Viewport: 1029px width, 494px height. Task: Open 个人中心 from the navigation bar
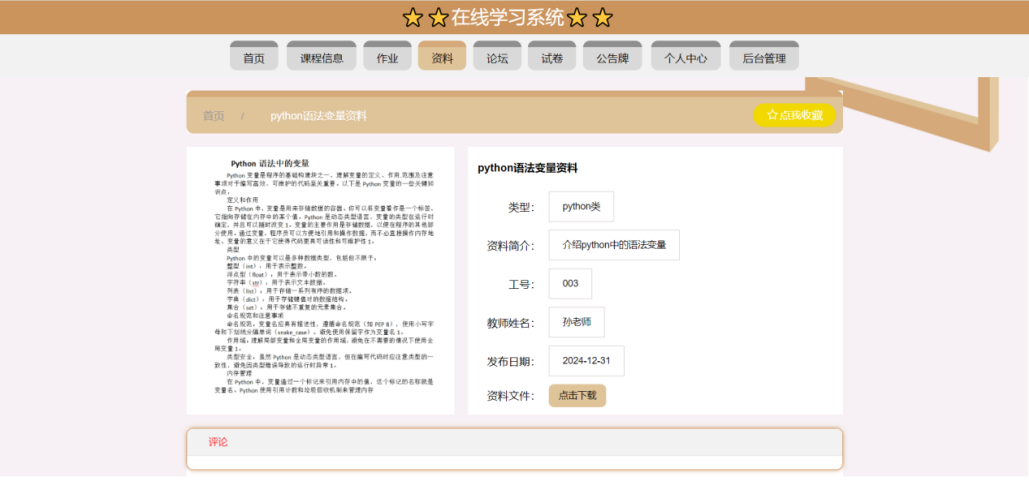[x=686, y=58]
